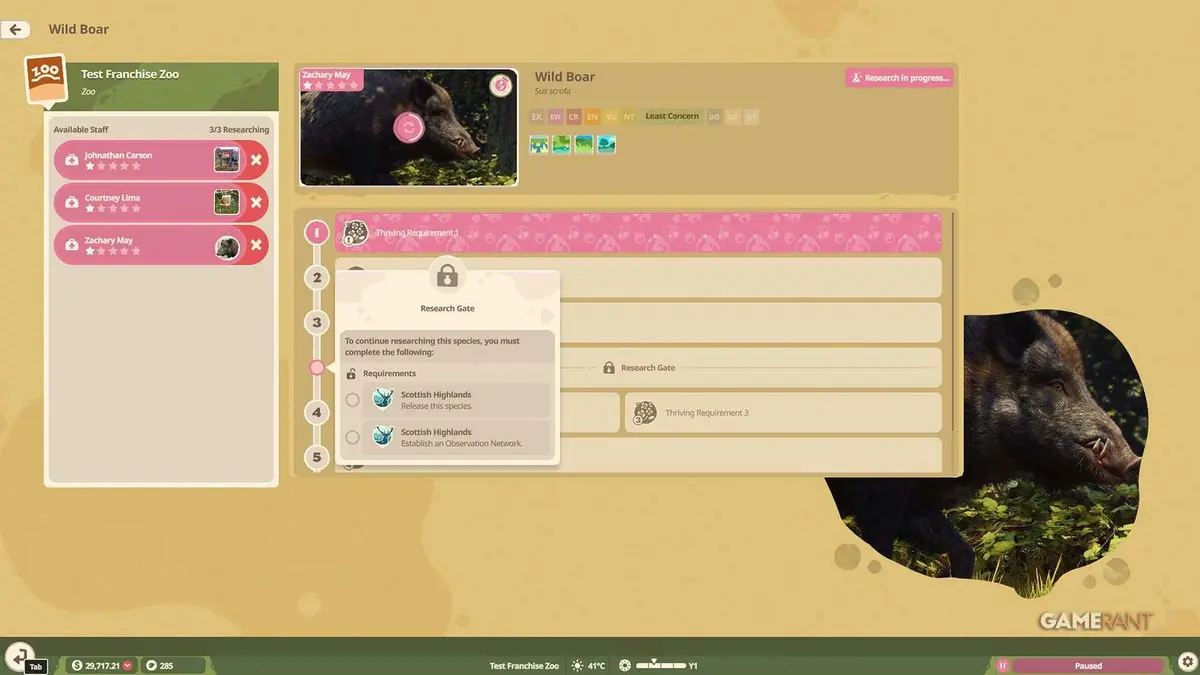
Task: Click the vet icon beside Zachary May
Action: pyautogui.click(x=72, y=245)
